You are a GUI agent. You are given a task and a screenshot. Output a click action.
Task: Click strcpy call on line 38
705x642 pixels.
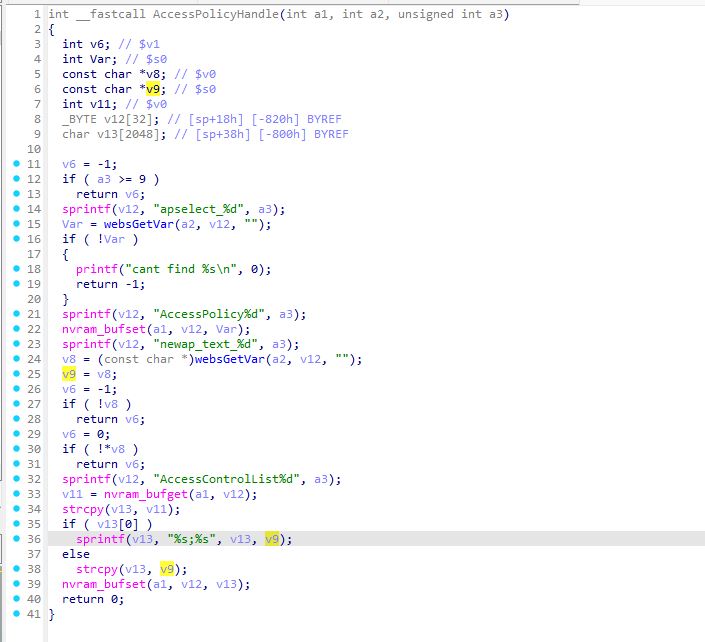click(97, 569)
